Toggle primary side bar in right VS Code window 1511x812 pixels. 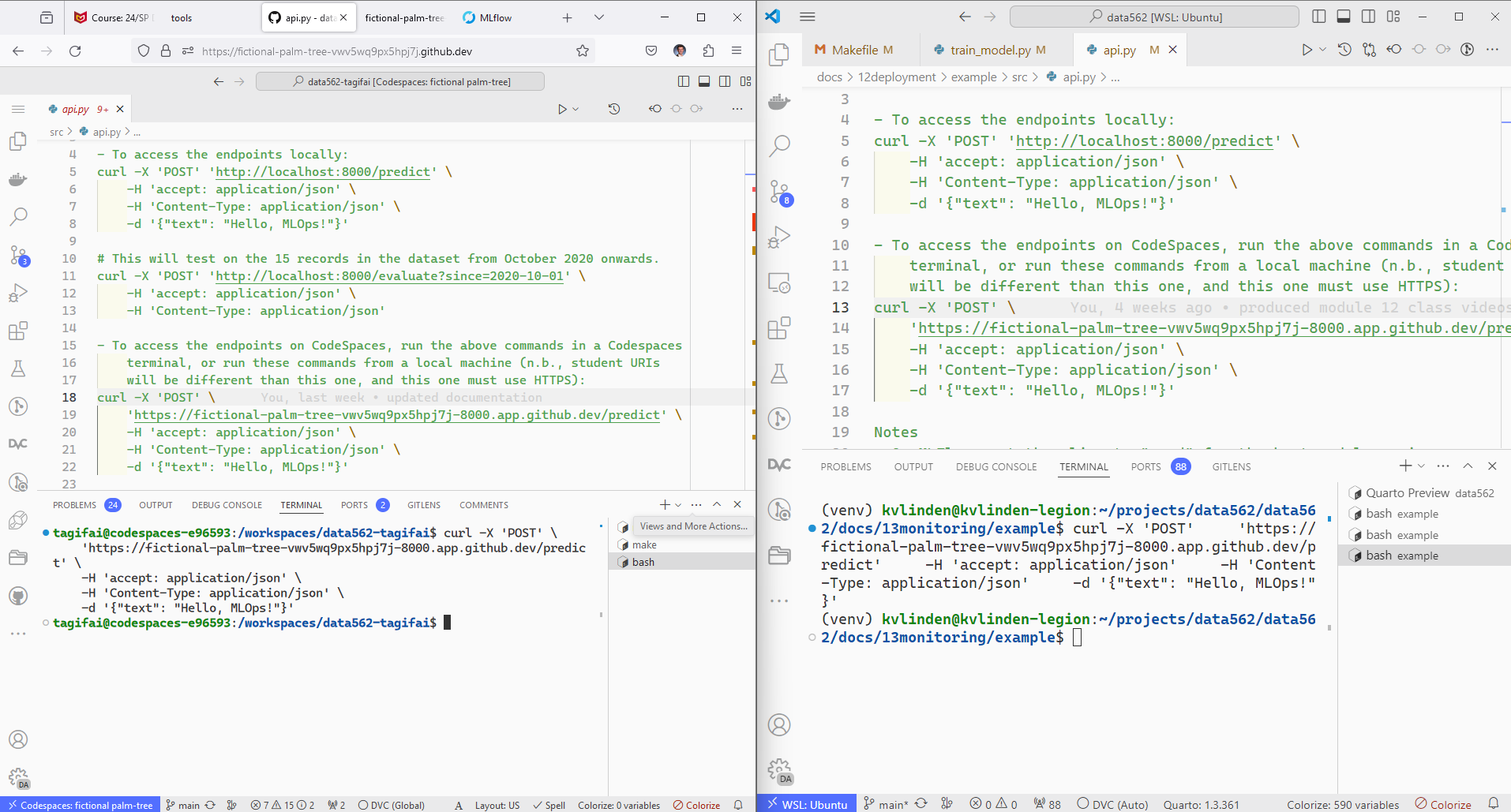pyautogui.click(x=1318, y=17)
